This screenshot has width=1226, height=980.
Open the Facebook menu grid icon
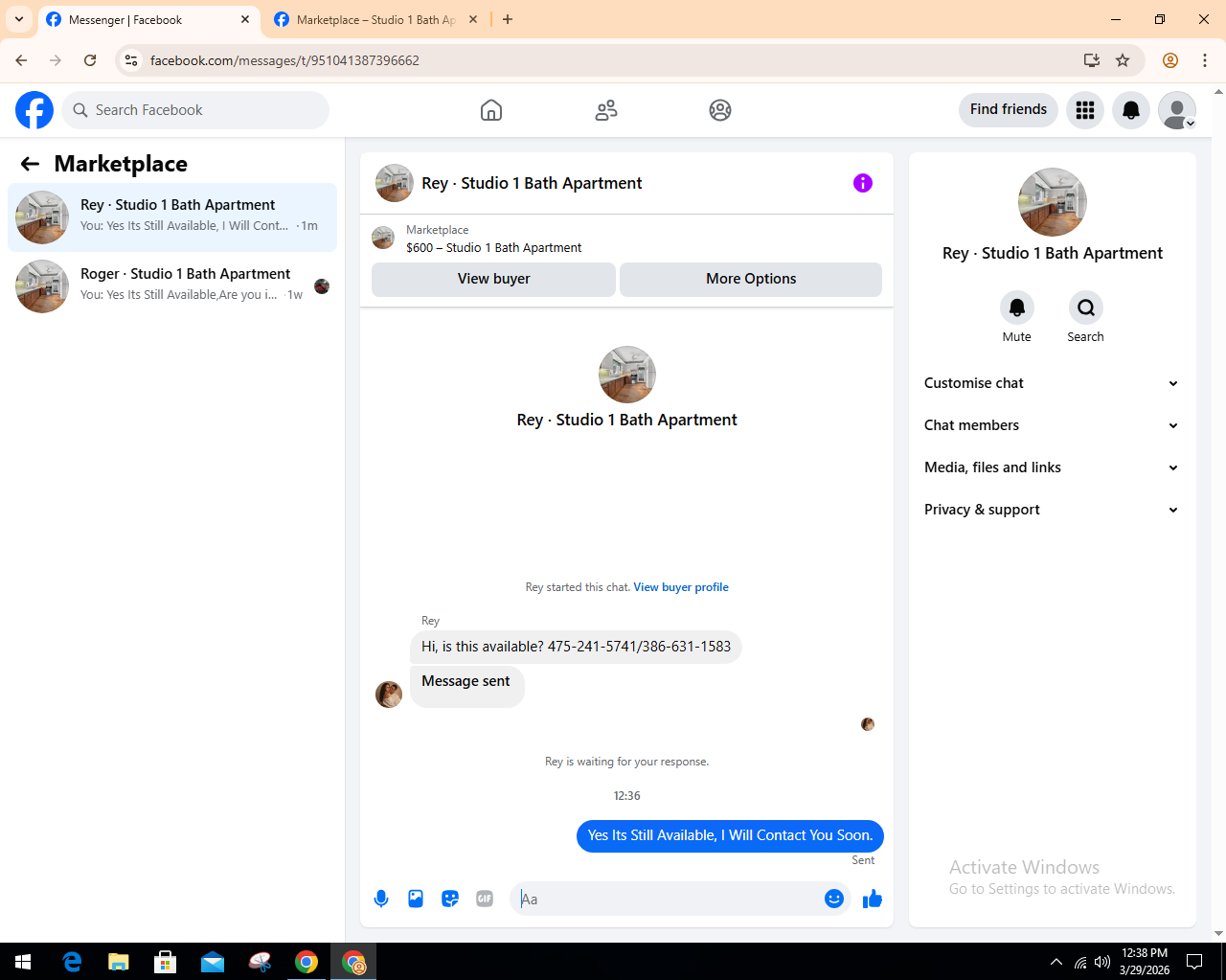pos(1085,110)
